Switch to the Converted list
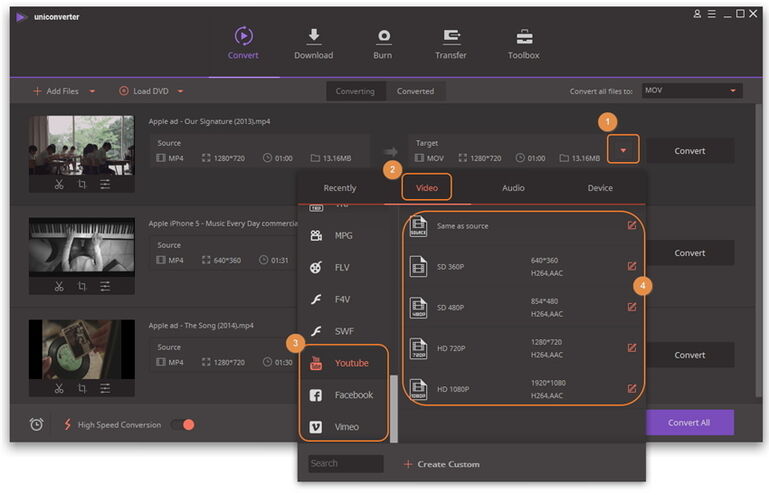Image resolution: width=769 pixels, height=495 pixels. (415, 91)
